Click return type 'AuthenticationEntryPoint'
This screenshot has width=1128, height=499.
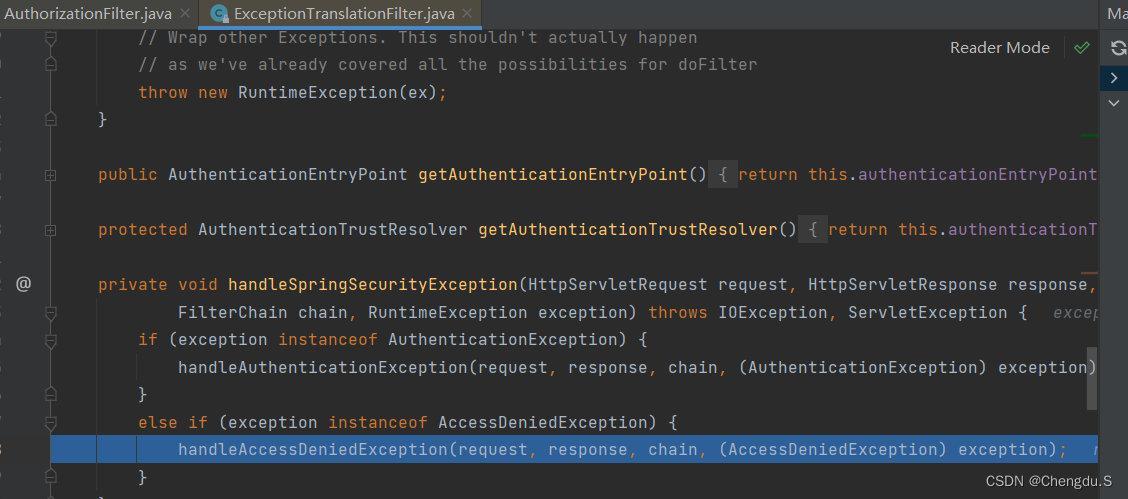point(288,175)
